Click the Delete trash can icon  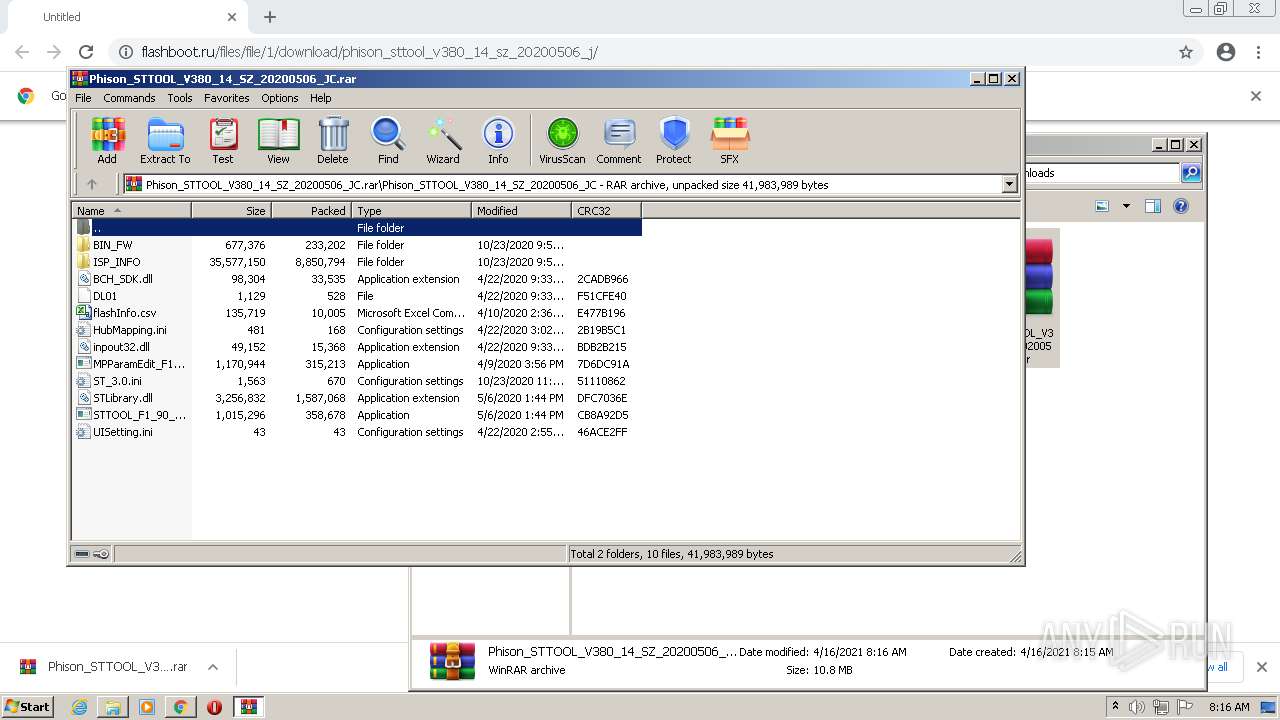pyautogui.click(x=333, y=140)
